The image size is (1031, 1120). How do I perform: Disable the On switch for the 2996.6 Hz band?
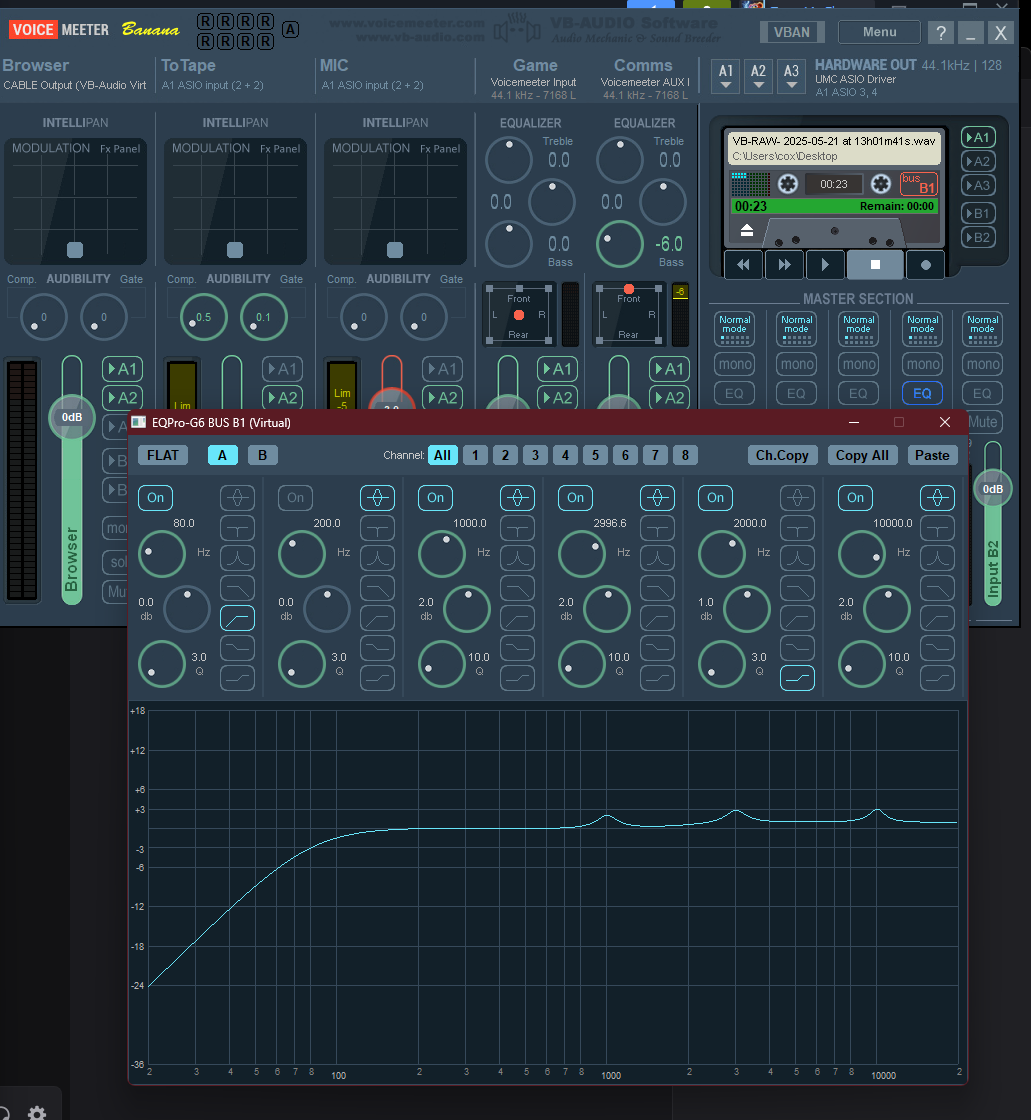click(x=576, y=498)
